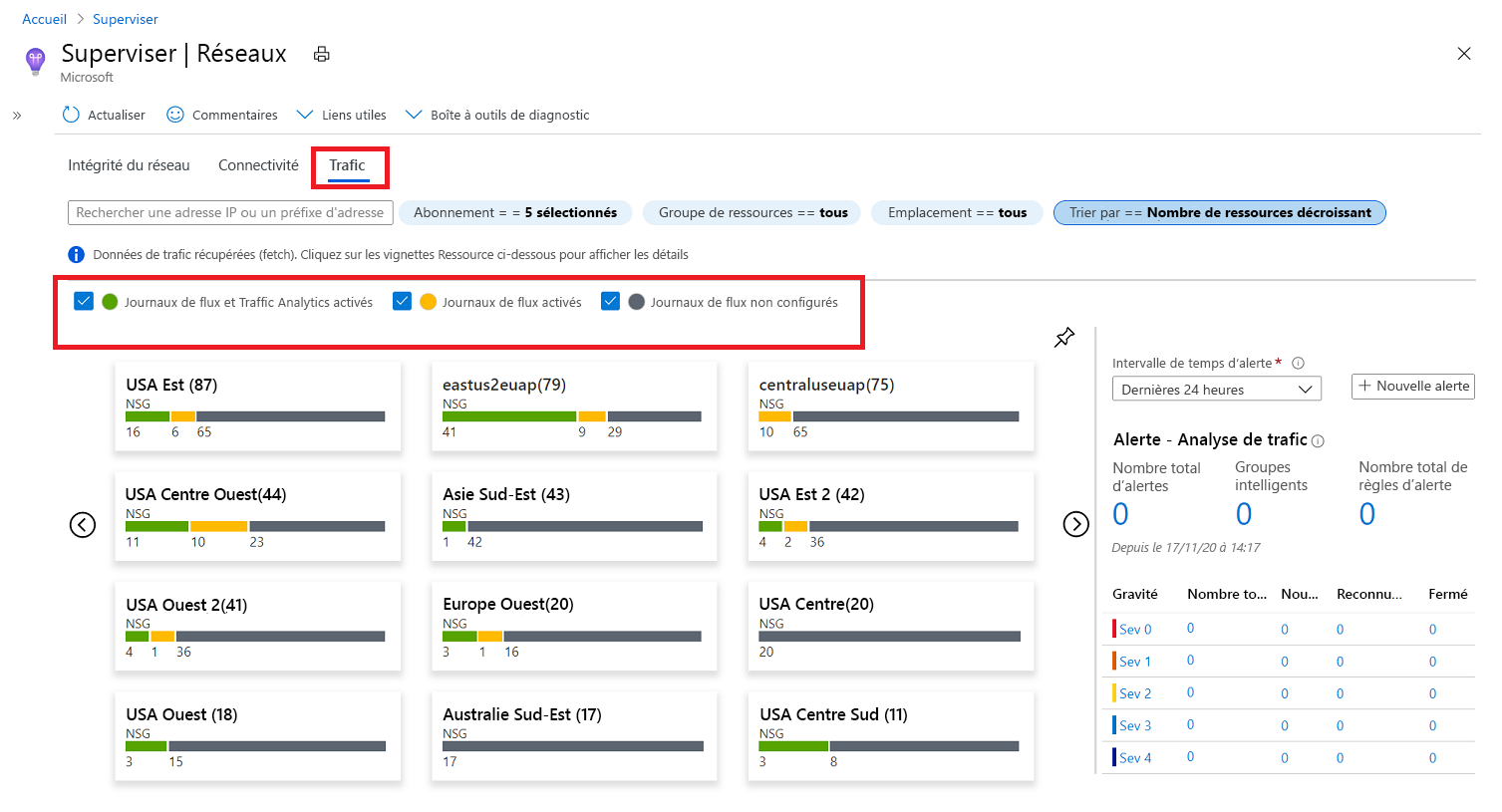Screen dimensions: 1502x812
Task: Click Nombre total de règles d'alerte value 0
Action: click(x=1367, y=514)
